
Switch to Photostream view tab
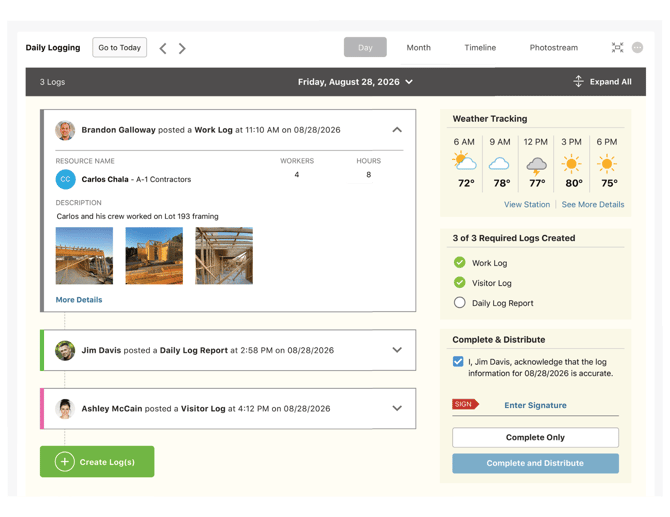tap(553, 47)
